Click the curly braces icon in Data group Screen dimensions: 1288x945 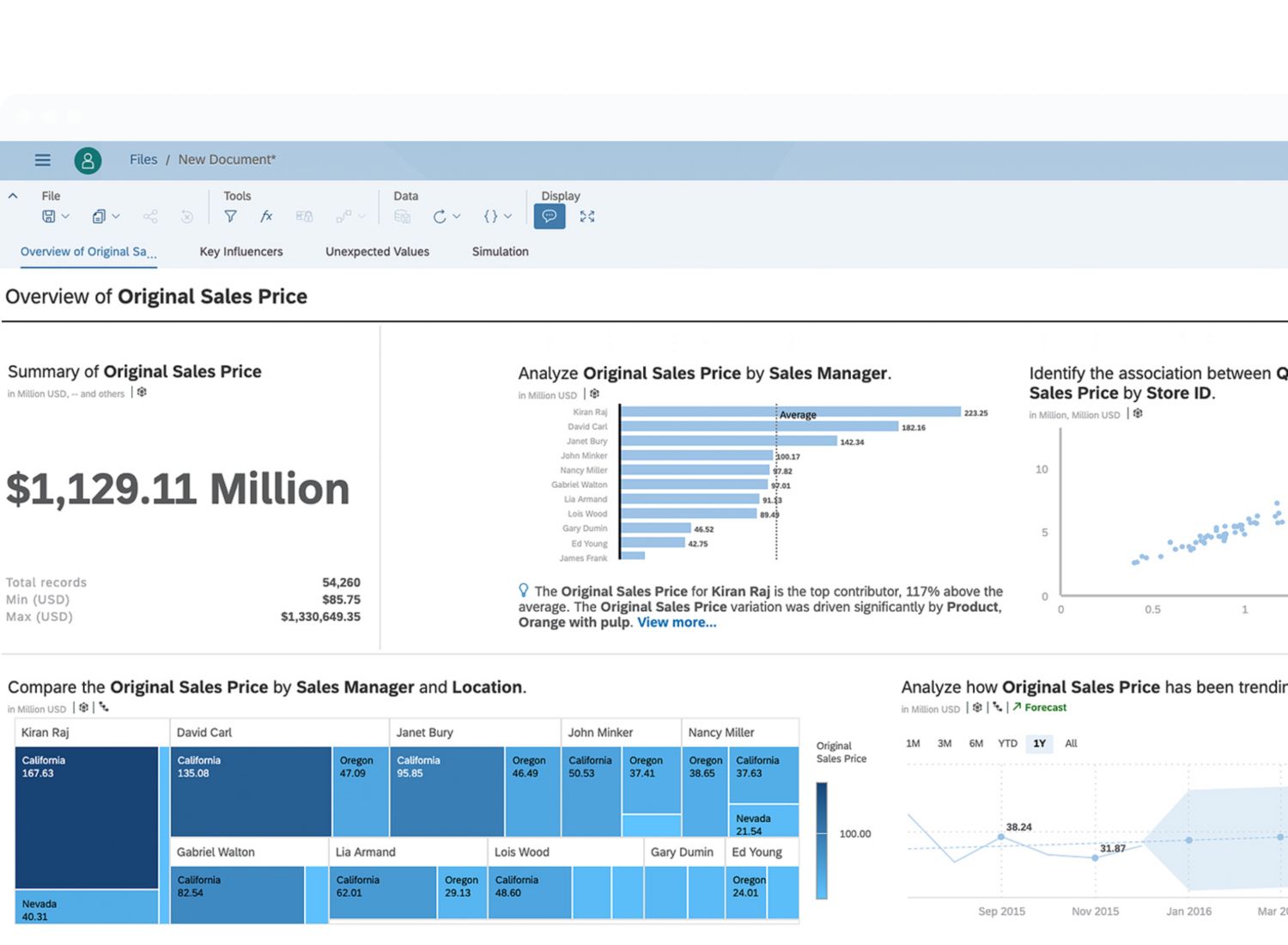coord(490,216)
